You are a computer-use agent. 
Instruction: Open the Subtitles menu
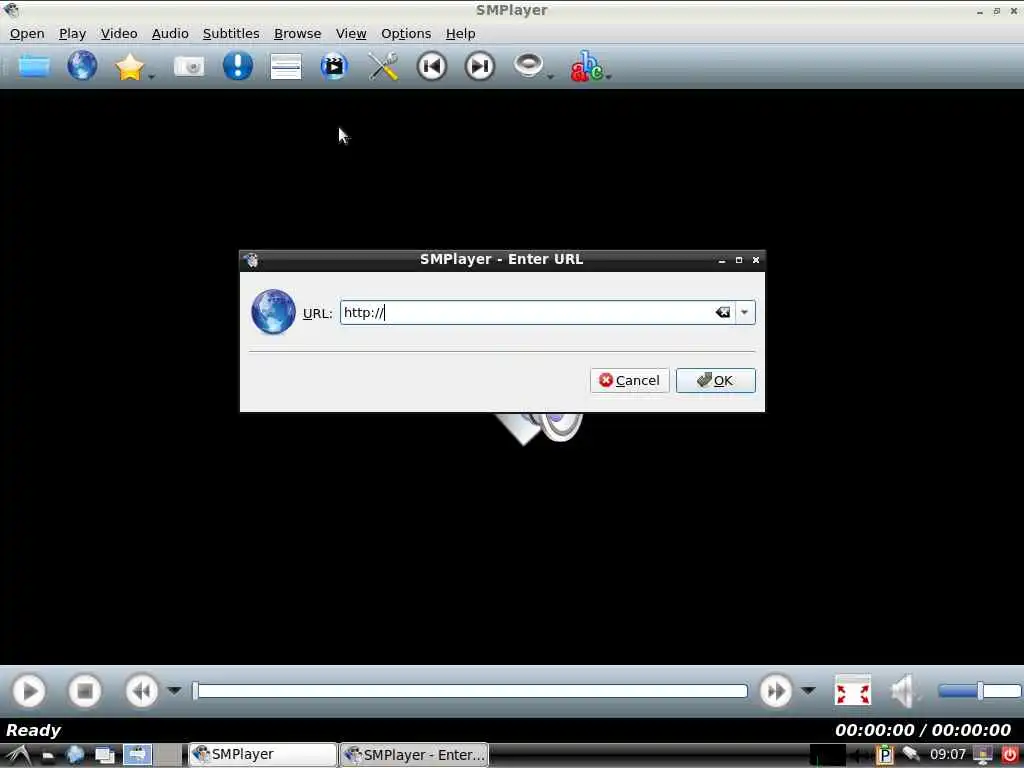(x=231, y=34)
